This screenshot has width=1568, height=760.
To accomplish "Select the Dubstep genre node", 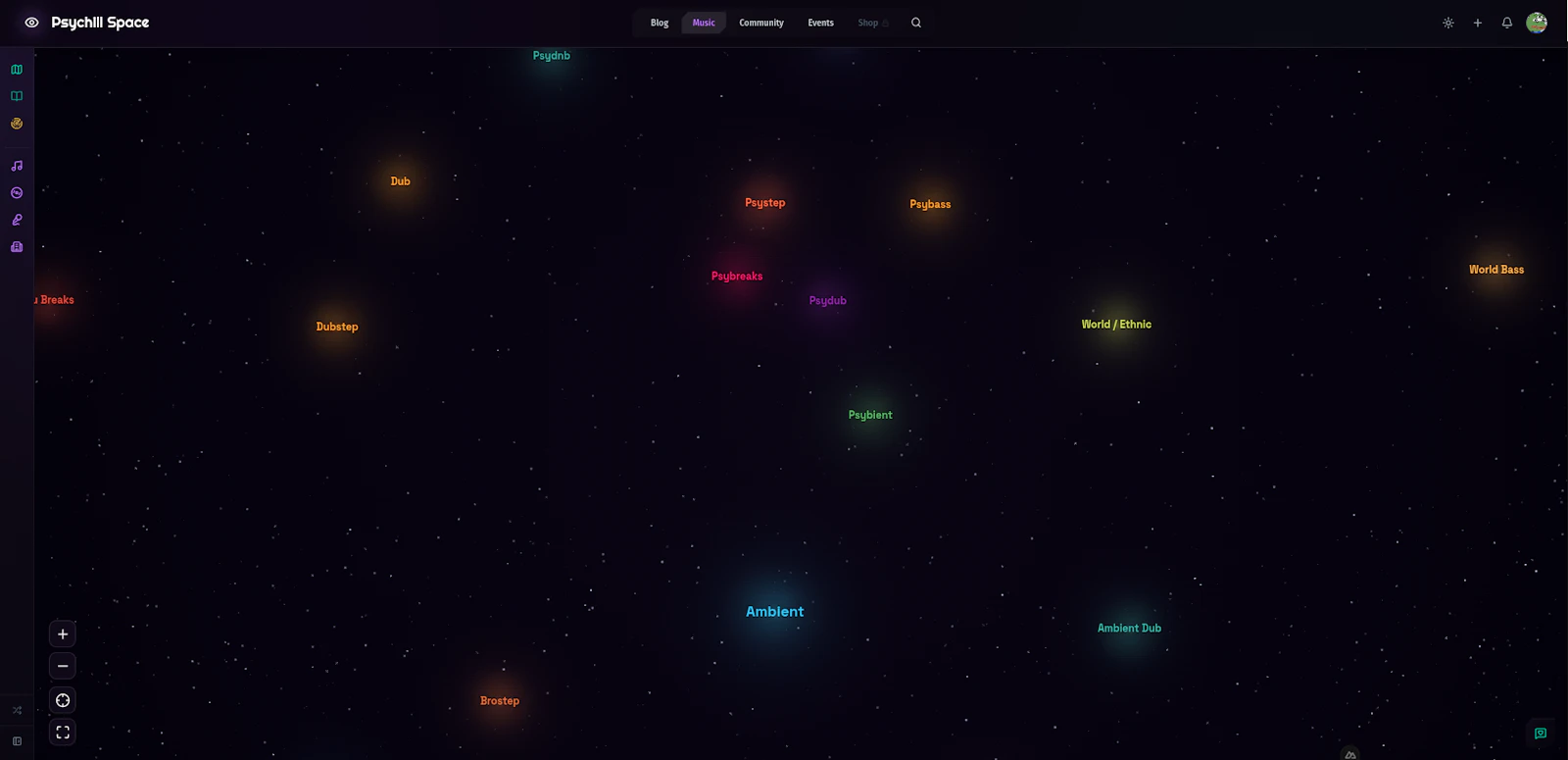I will pos(337,328).
